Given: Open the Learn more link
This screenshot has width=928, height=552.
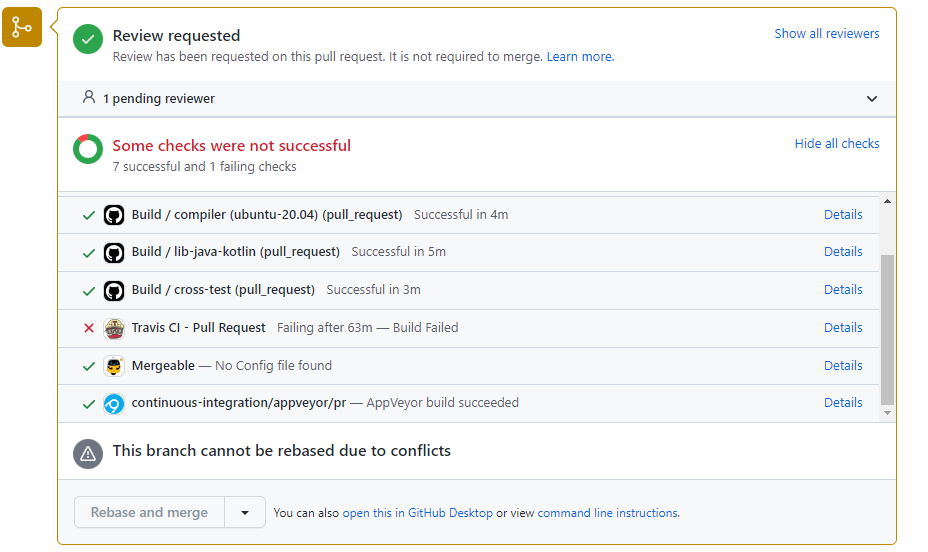Looking at the screenshot, I should 580,57.
